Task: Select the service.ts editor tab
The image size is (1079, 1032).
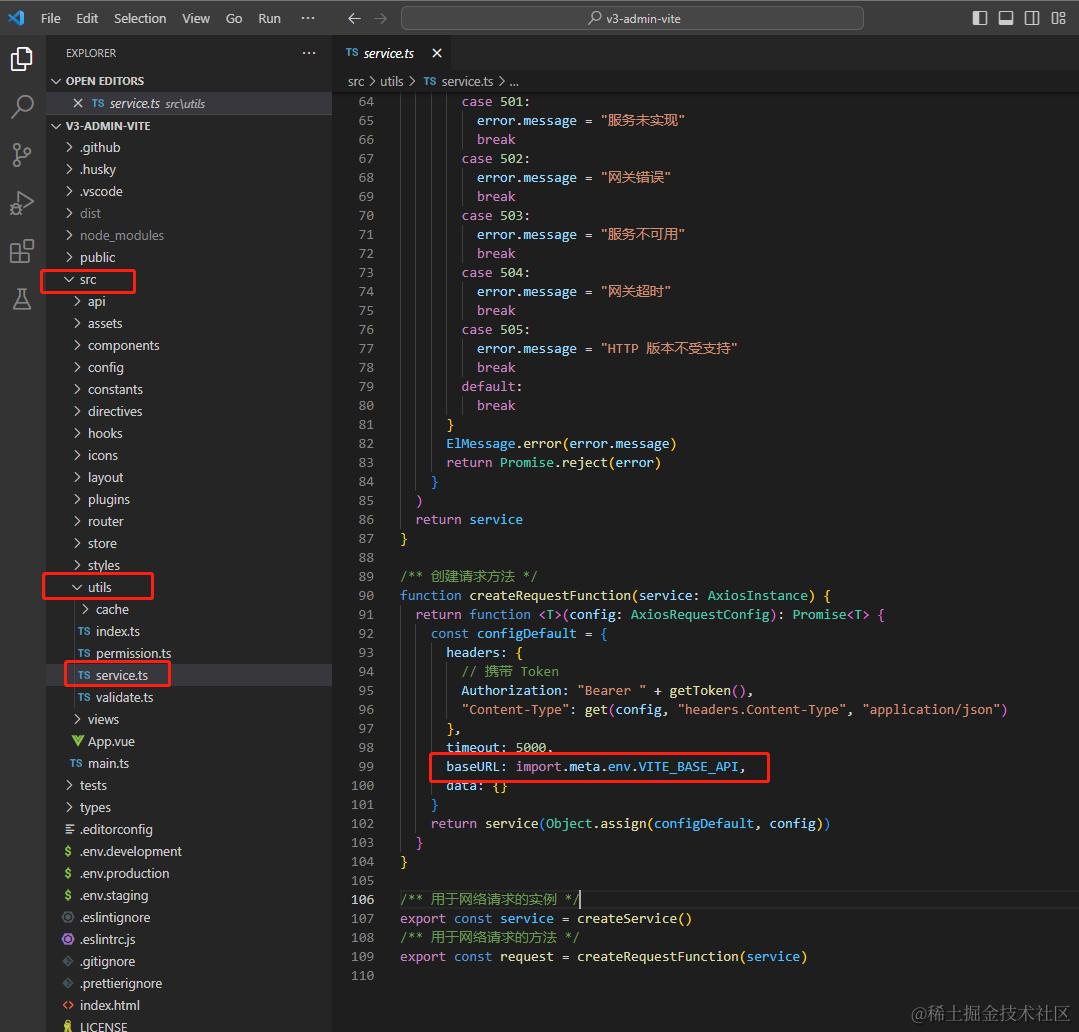Action: coord(388,53)
